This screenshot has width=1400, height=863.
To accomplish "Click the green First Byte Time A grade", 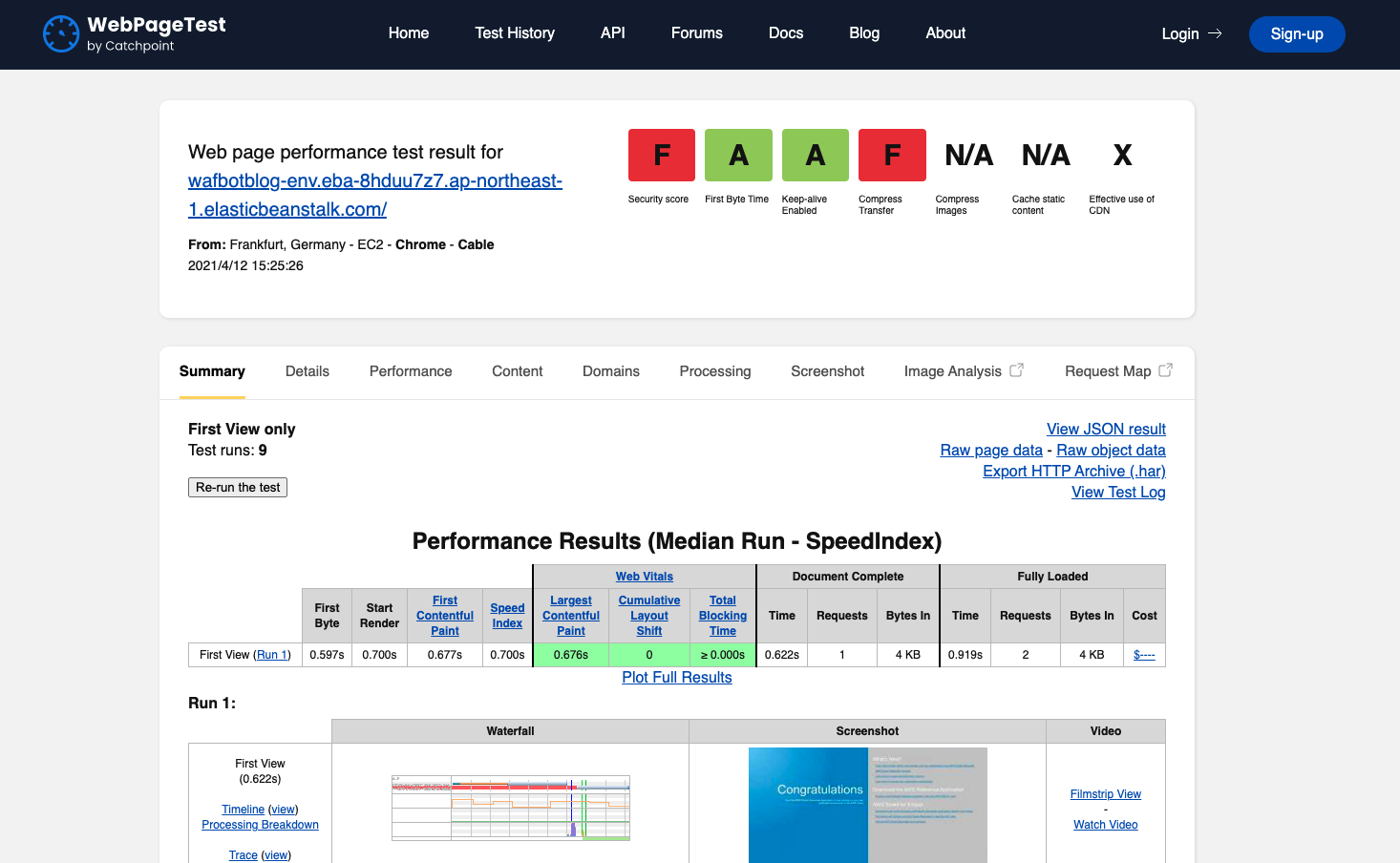I will click(x=738, y=155).
